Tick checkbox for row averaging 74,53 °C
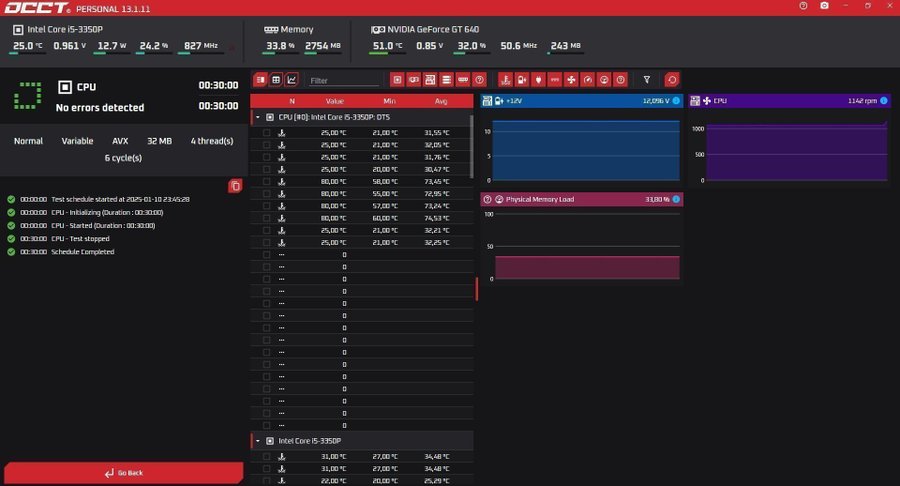The image size is (900, 486). pyautogui.click(x=266, y=218)
